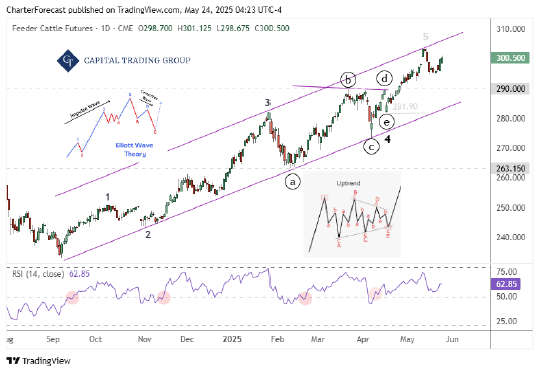Select the 263.150 price level label

510,168
